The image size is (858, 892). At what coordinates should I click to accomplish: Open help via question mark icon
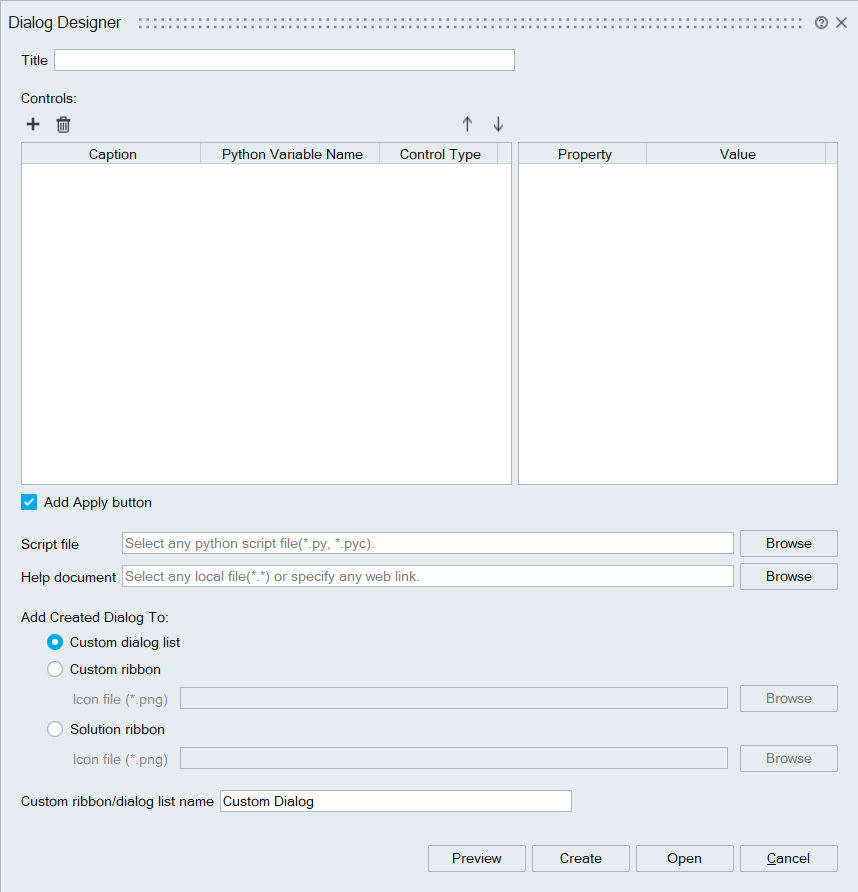pos(821,23)
